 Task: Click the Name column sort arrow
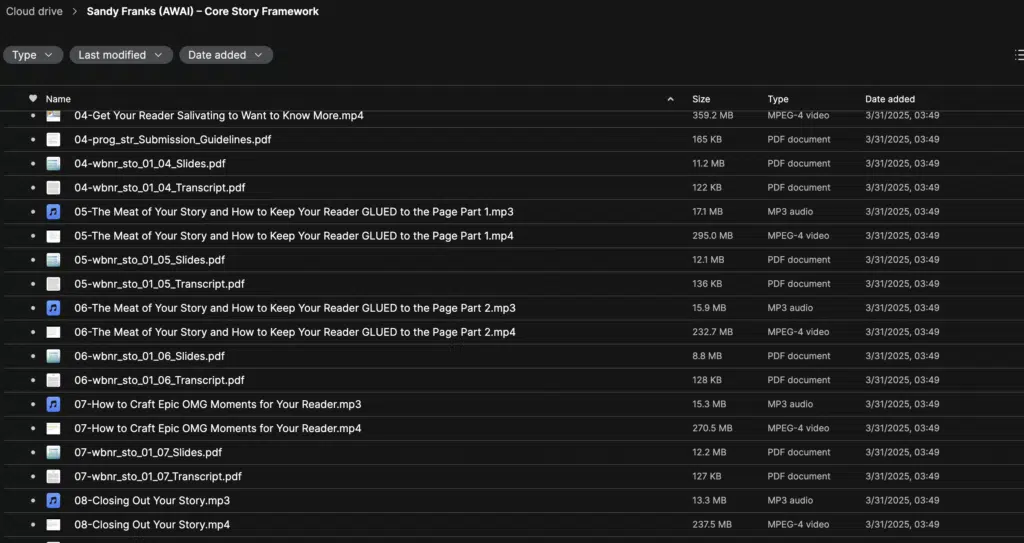point(670,99)
